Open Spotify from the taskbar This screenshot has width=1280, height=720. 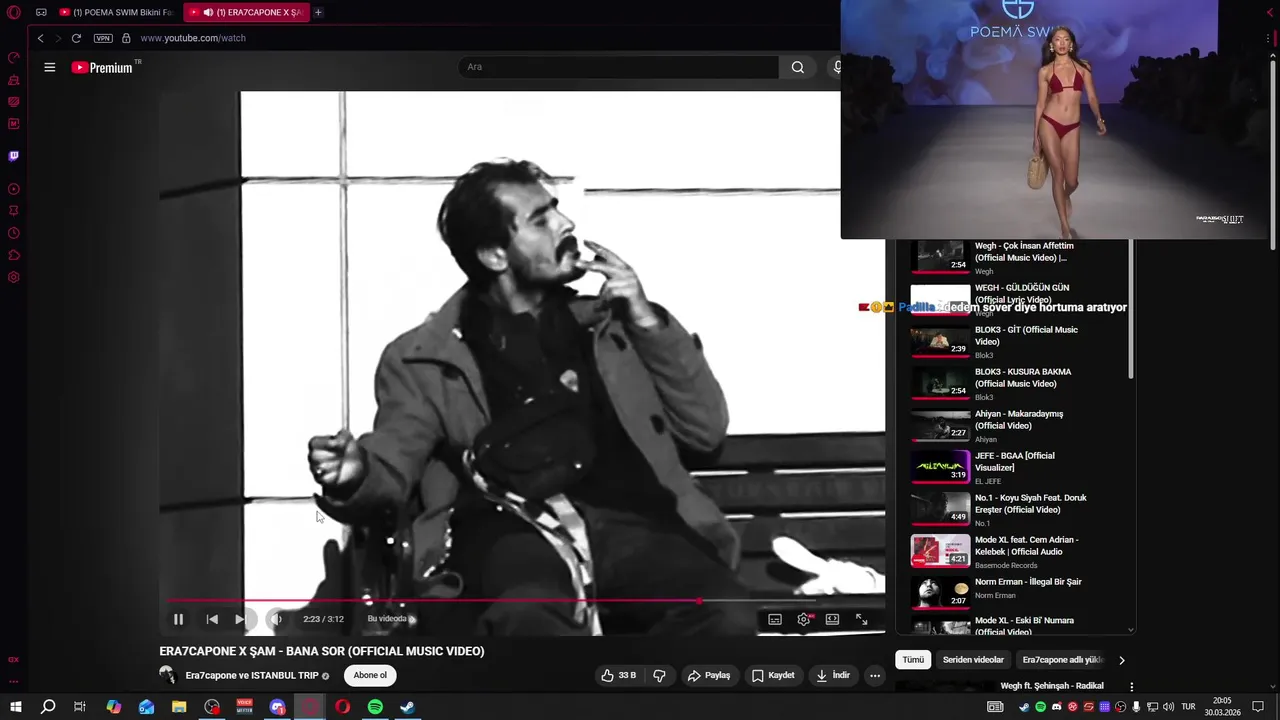(x=375, y=707)
